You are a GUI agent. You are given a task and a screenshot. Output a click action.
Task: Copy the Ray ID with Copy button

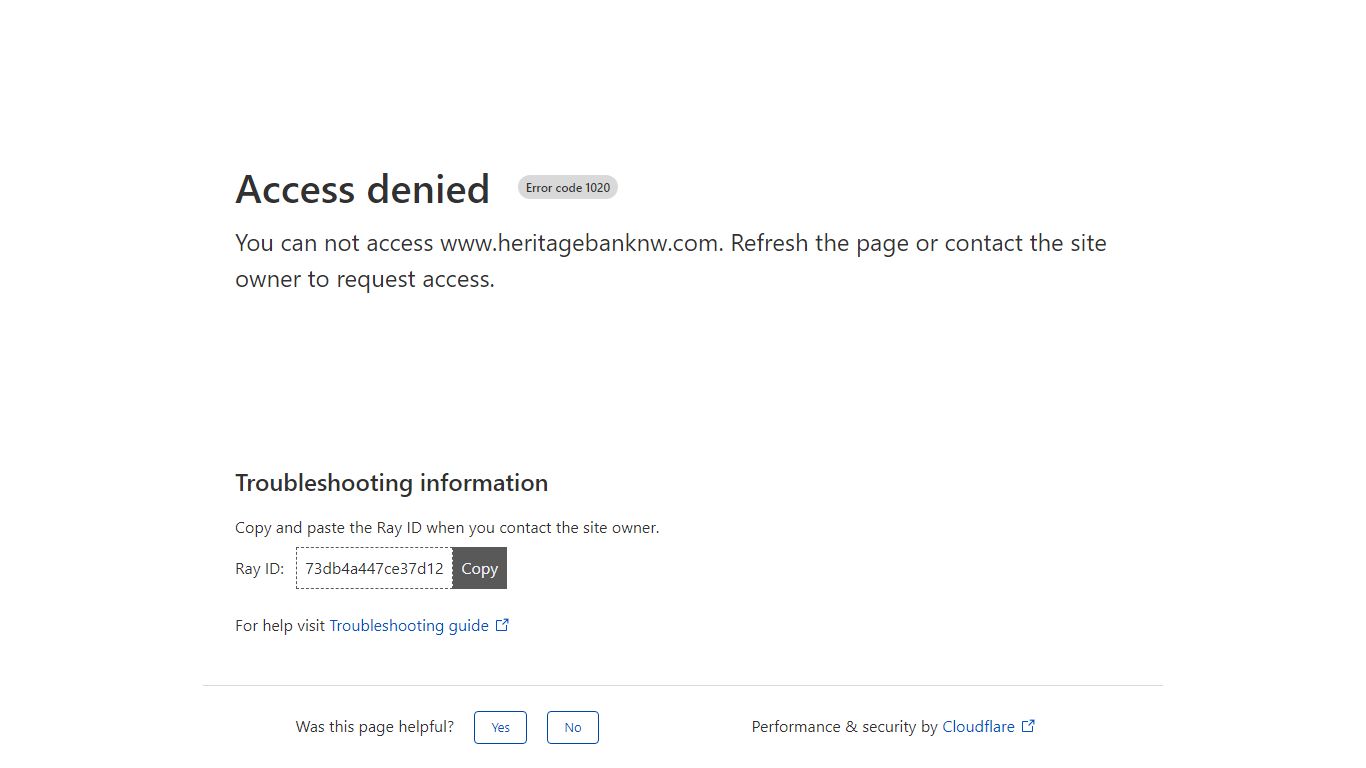[x=479, y=568]
